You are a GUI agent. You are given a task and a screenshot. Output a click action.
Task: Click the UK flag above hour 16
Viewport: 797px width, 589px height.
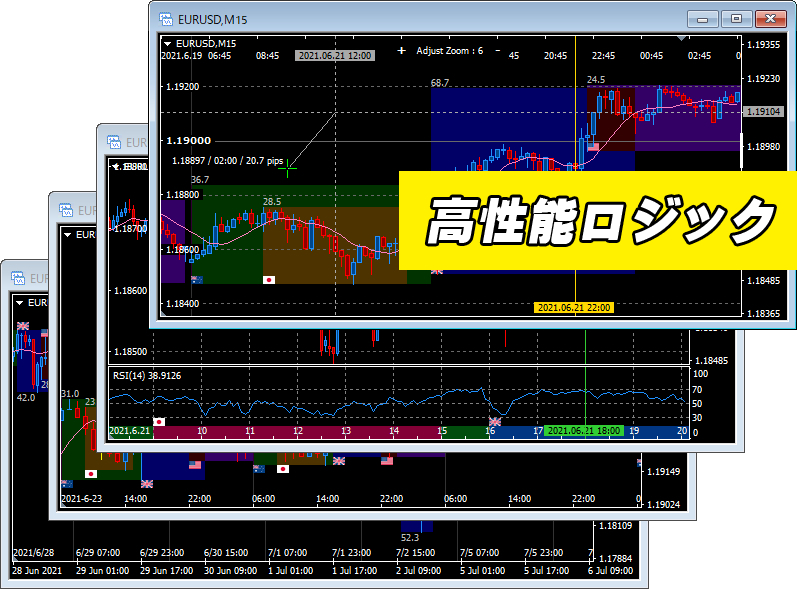click(x=495, y=422)
